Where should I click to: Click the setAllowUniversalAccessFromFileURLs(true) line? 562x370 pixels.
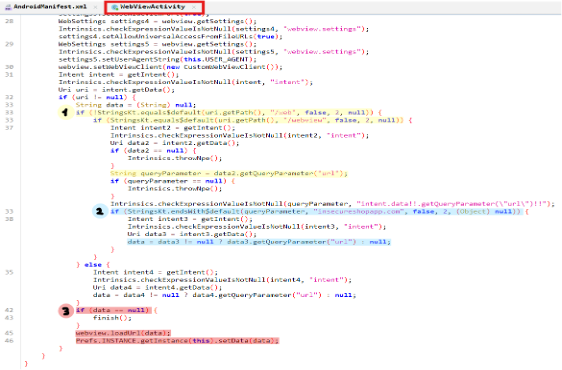(x=171, y=37)
